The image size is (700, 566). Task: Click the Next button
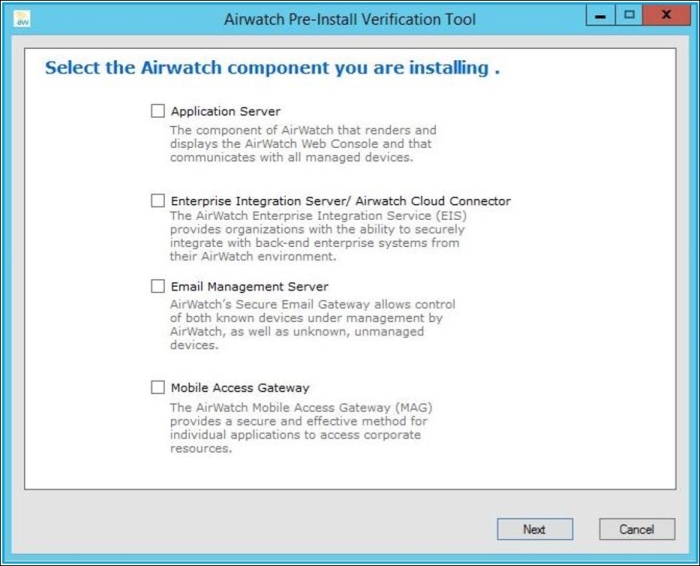pos(535,529)
